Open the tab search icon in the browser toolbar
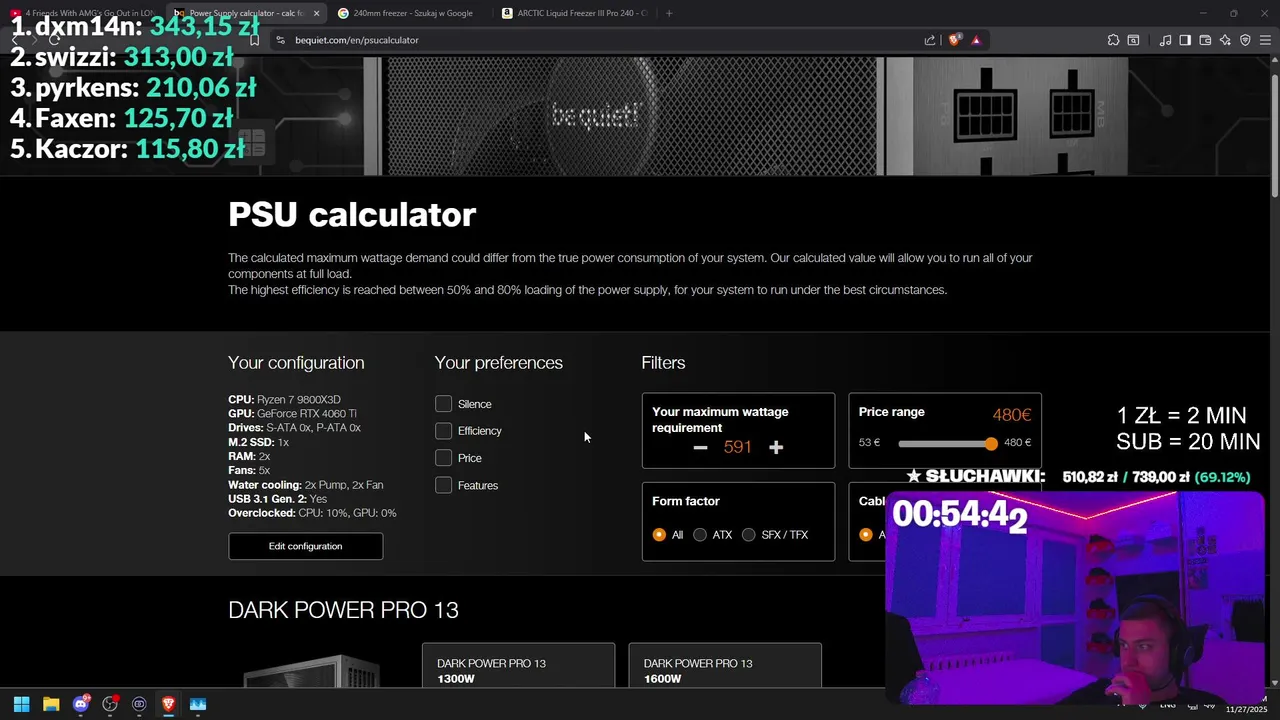This screenshot has height=720, width=1280. [x=1133, y=40]
